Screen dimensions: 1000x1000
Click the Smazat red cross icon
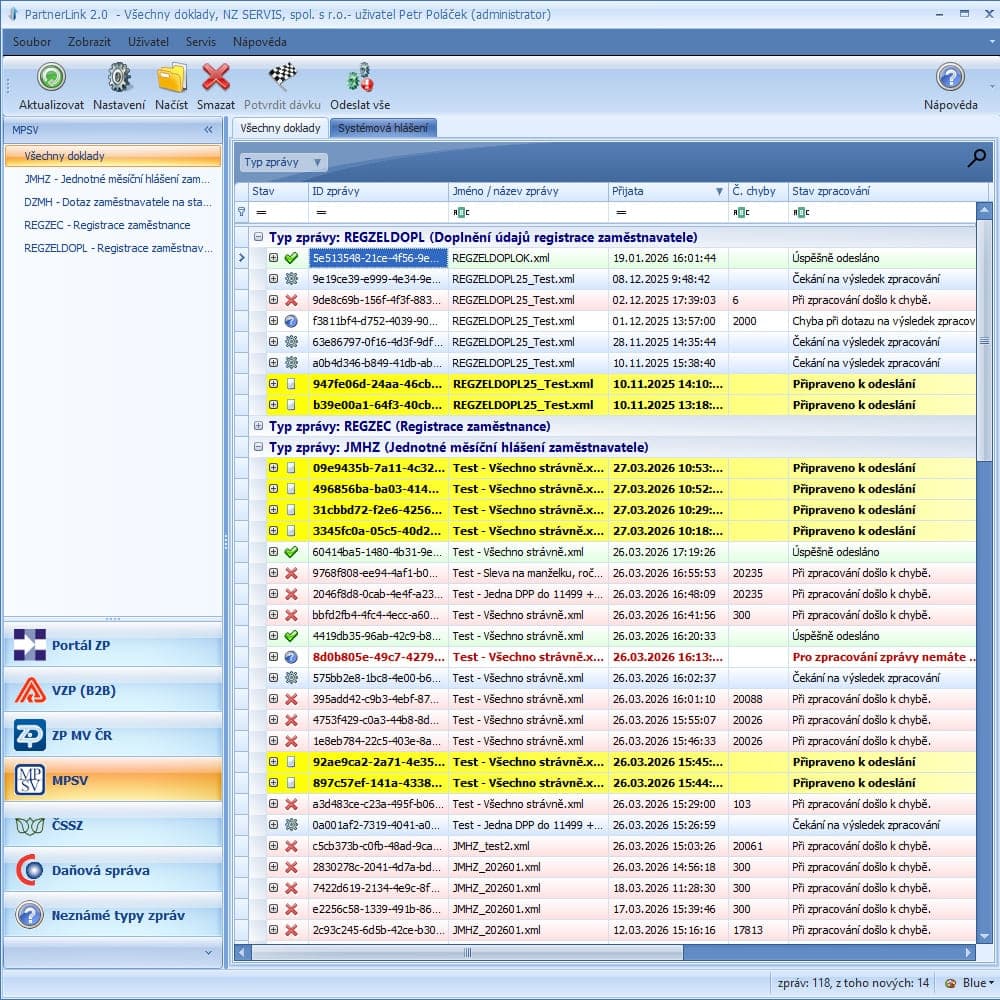pos(216,78)
